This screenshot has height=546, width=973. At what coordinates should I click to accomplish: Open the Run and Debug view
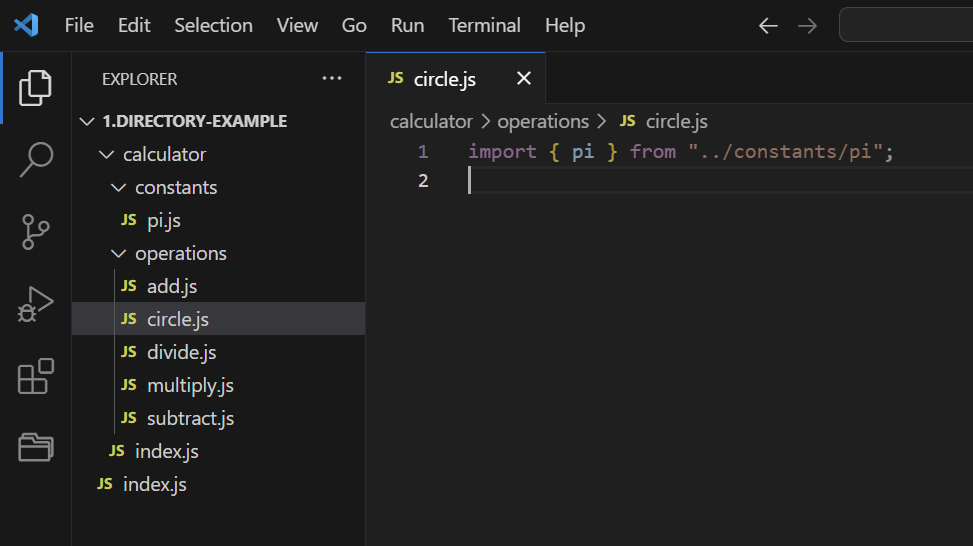[x=35, y=304]
